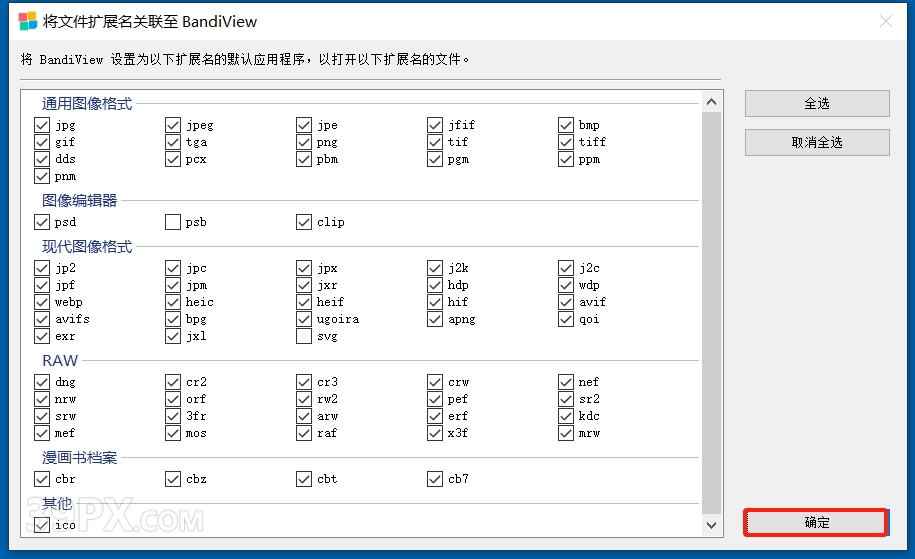Toggle the bmp checkbox

pyautogui.click(x=566, y=125)
